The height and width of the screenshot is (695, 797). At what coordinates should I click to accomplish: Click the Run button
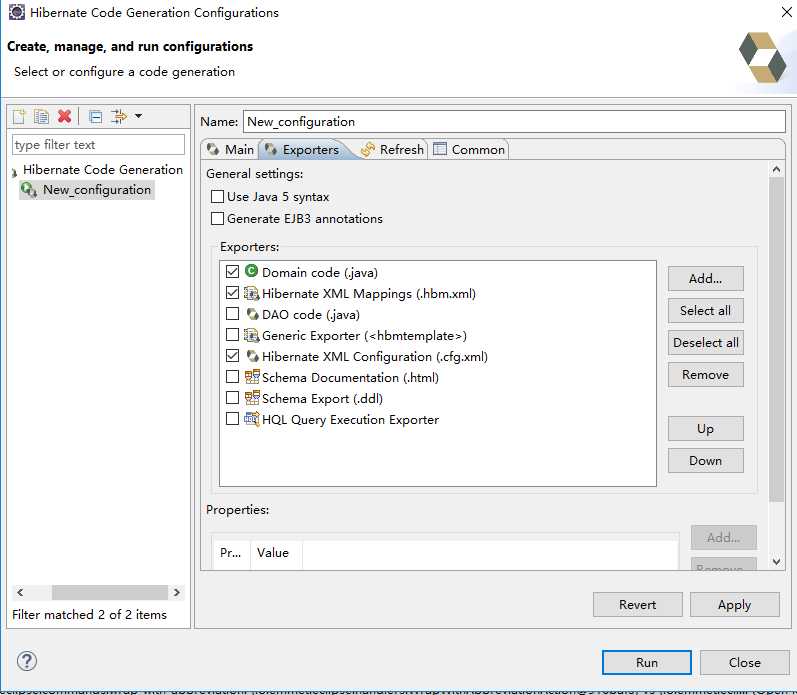tap(647, 662)
